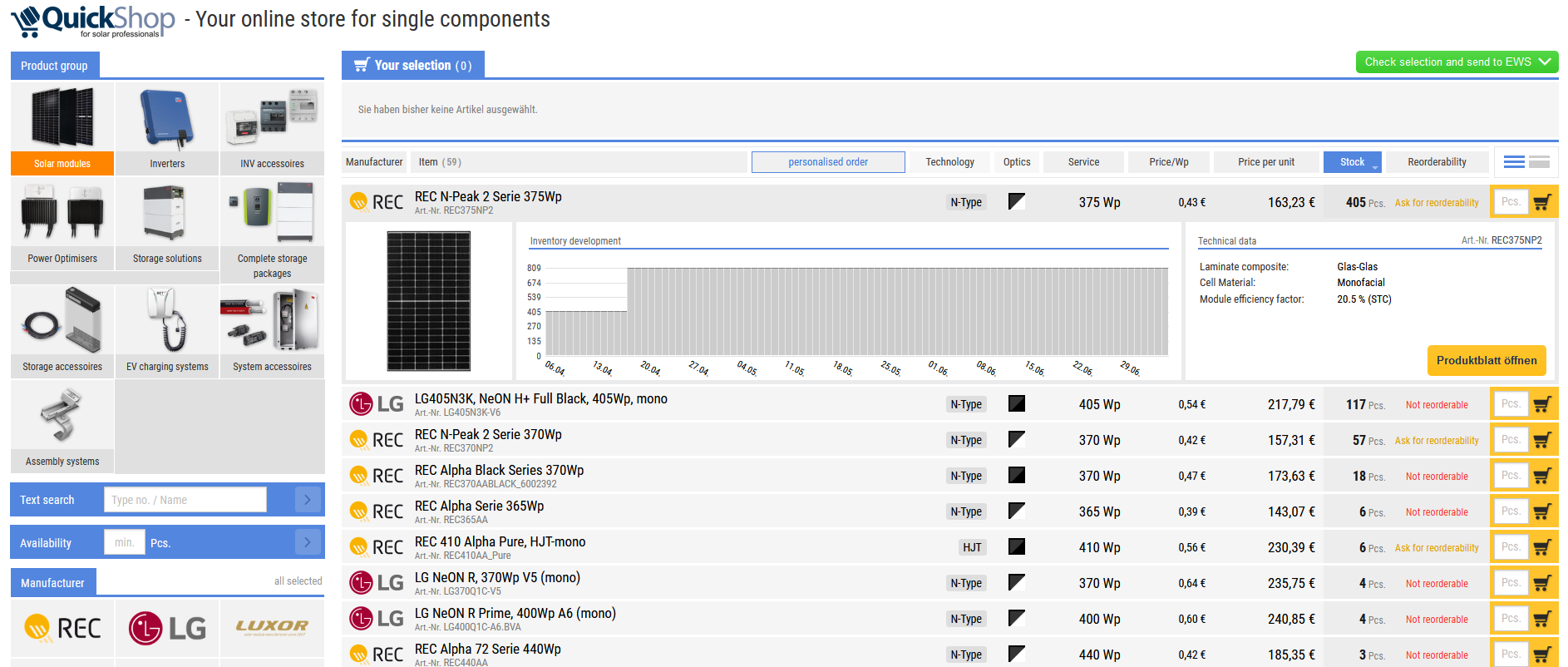Viewport: 1568px width, 667px height.
Task: Focus the Availability min quantity field
Action: coord(125,543)
